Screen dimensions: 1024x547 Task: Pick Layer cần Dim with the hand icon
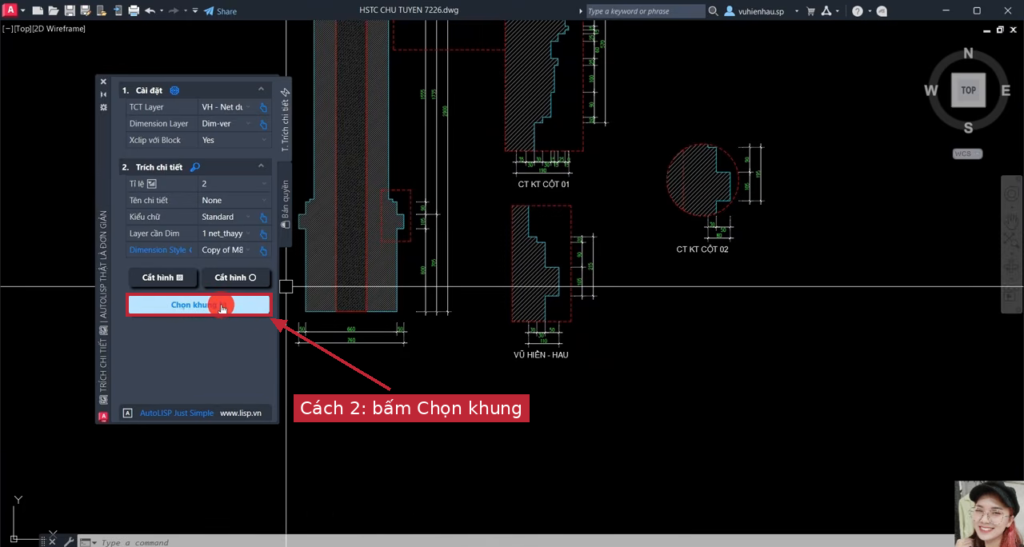click(264, 234)
